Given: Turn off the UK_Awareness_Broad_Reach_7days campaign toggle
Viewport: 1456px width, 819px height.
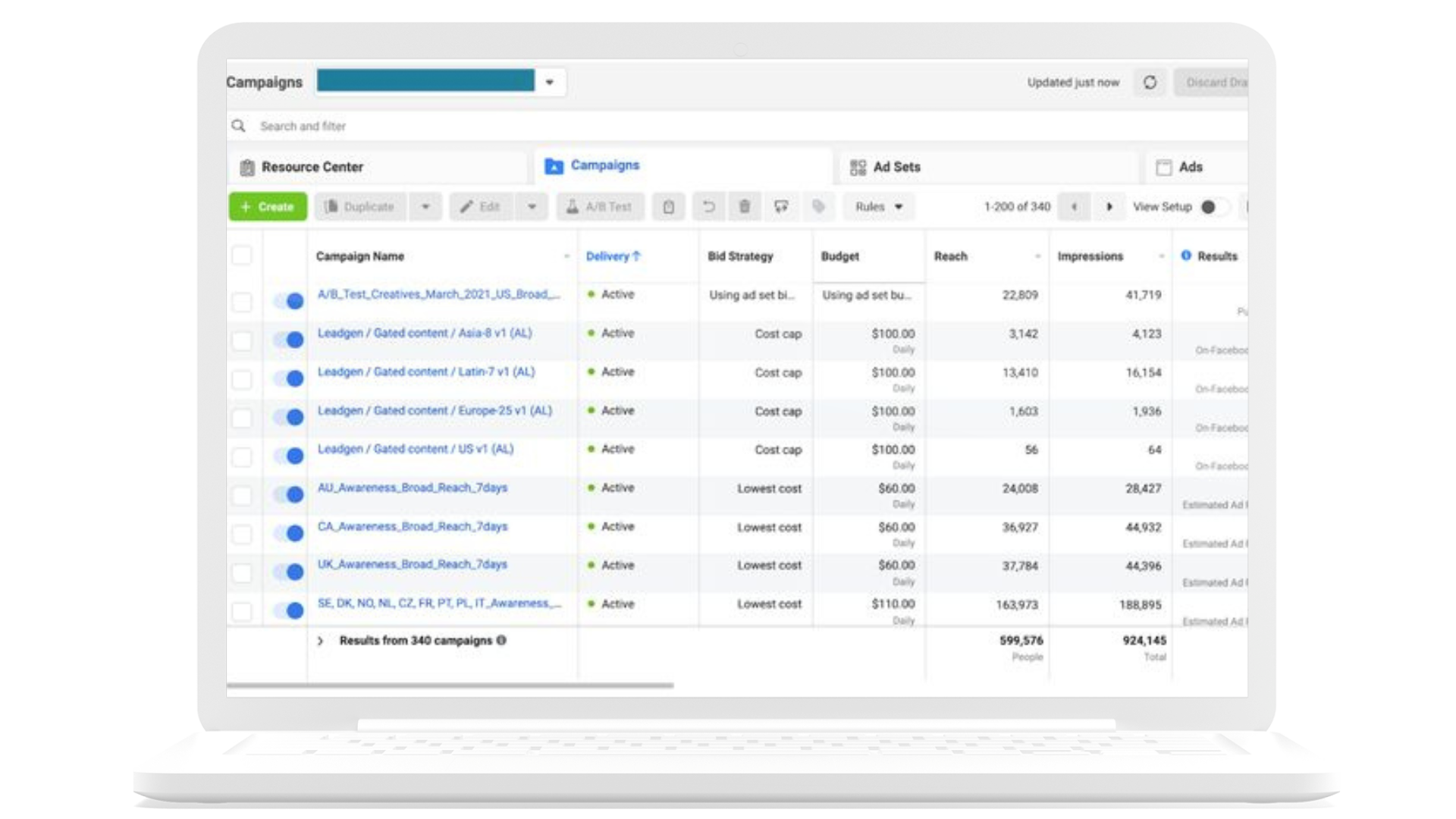Looking at the screenshot, I should [289, 572].
